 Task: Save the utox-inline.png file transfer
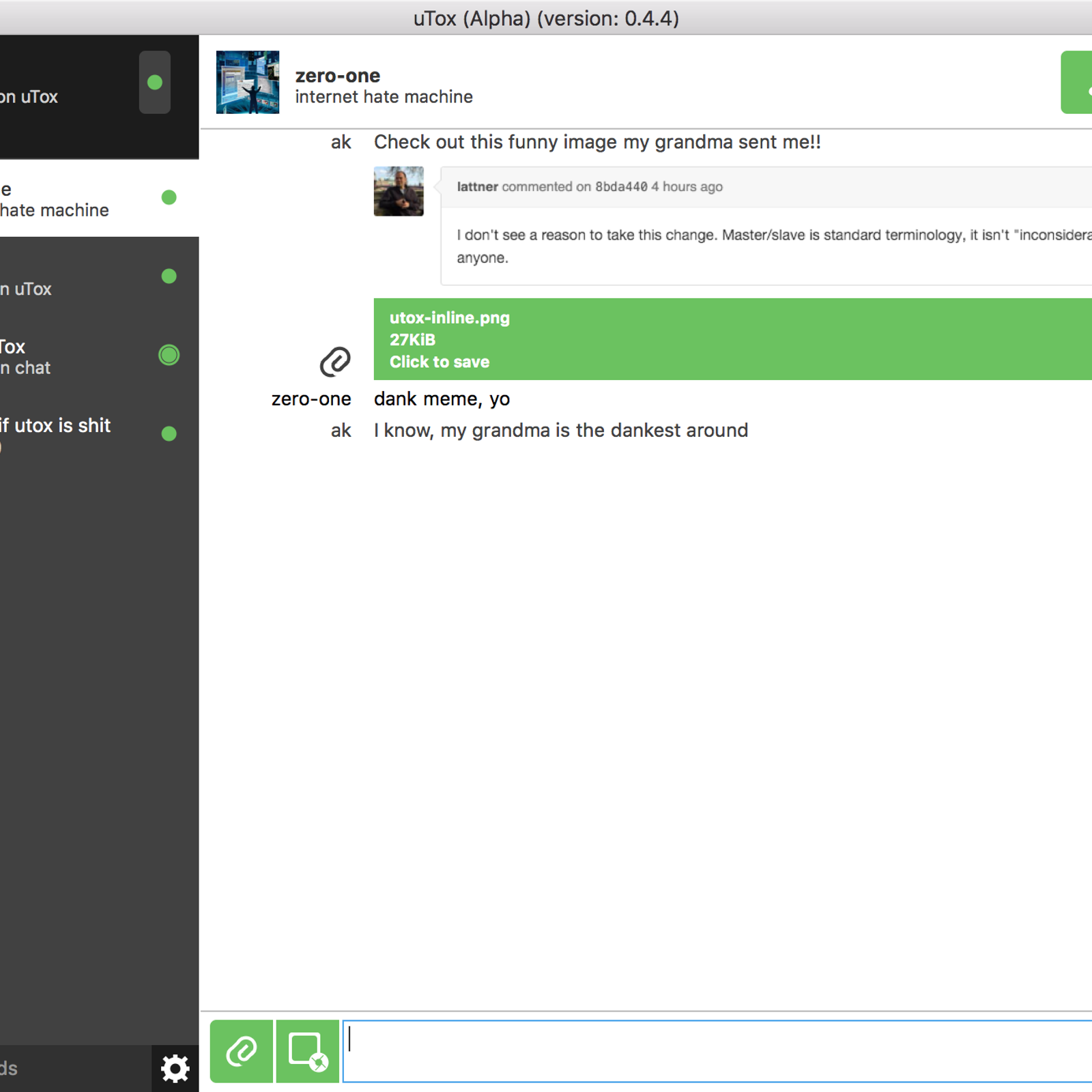click(733, 339)
